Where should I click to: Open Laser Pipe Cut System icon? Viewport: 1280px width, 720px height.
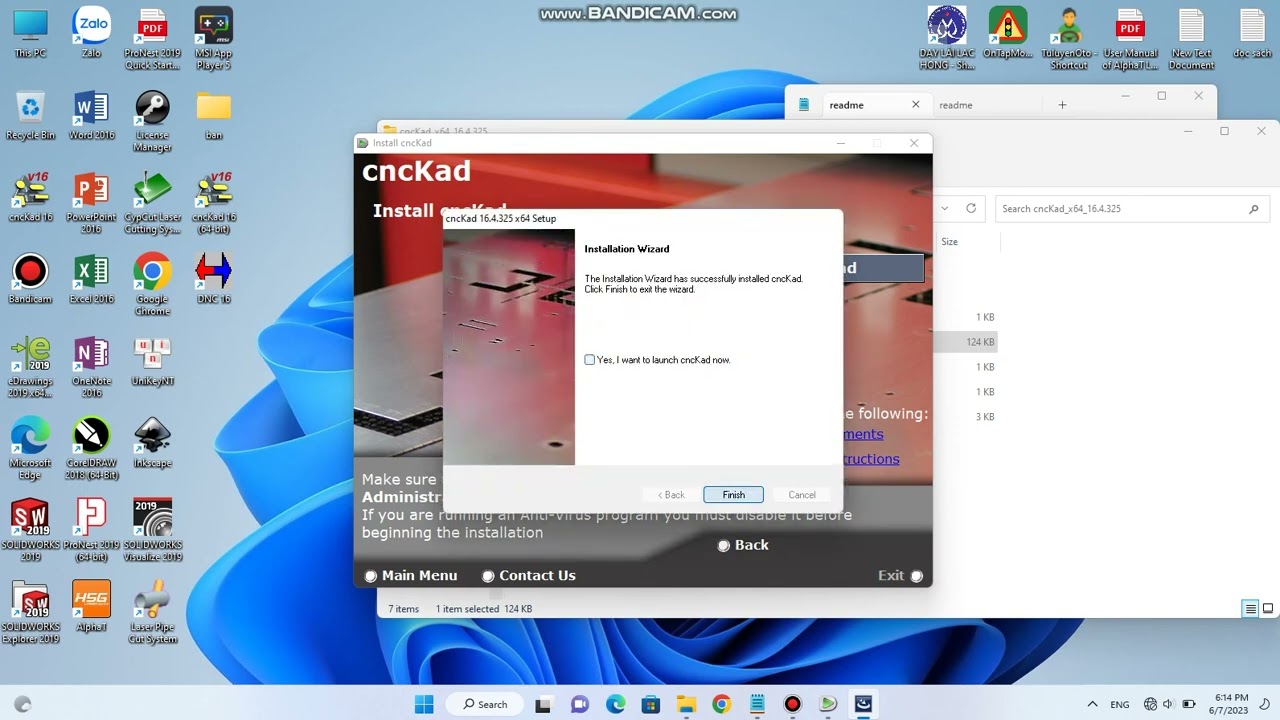click(152, 613)
